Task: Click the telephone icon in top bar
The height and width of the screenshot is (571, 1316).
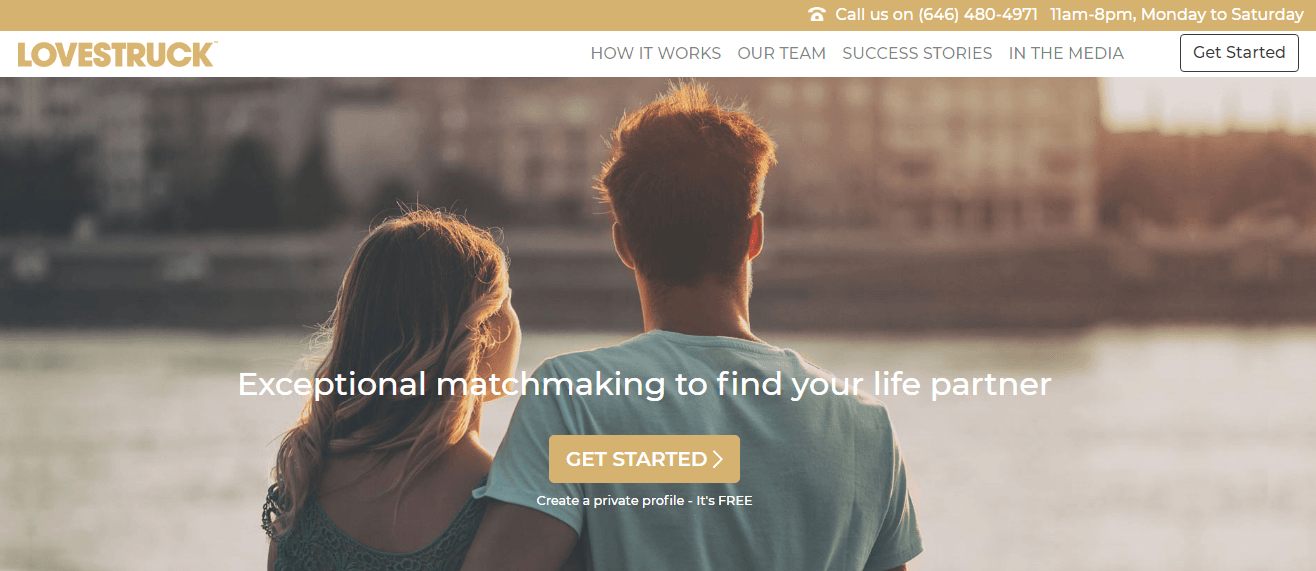Action: (817, 14)
